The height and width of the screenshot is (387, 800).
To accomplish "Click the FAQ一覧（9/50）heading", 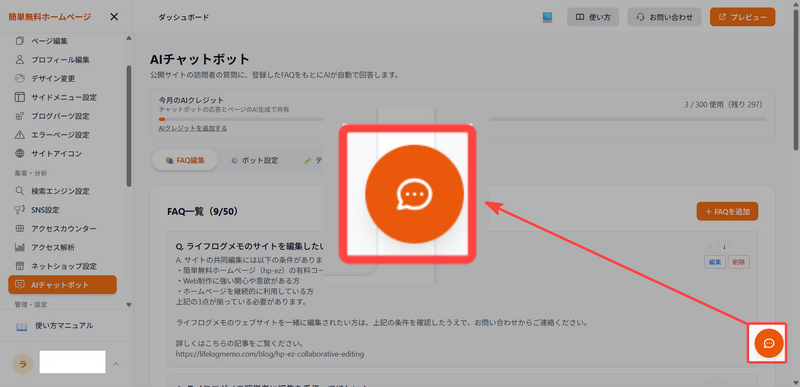I will (203, 211).
